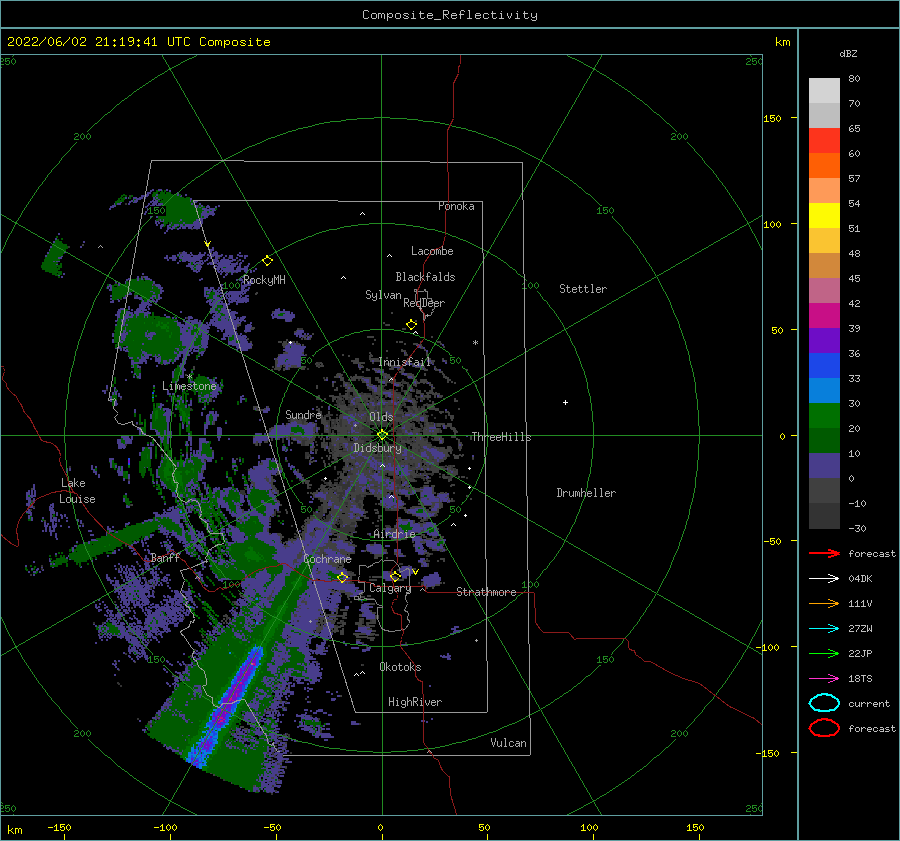Click the Innisfail city label
The height and width of the screenshot is (841, 900).
coord(404,362)
